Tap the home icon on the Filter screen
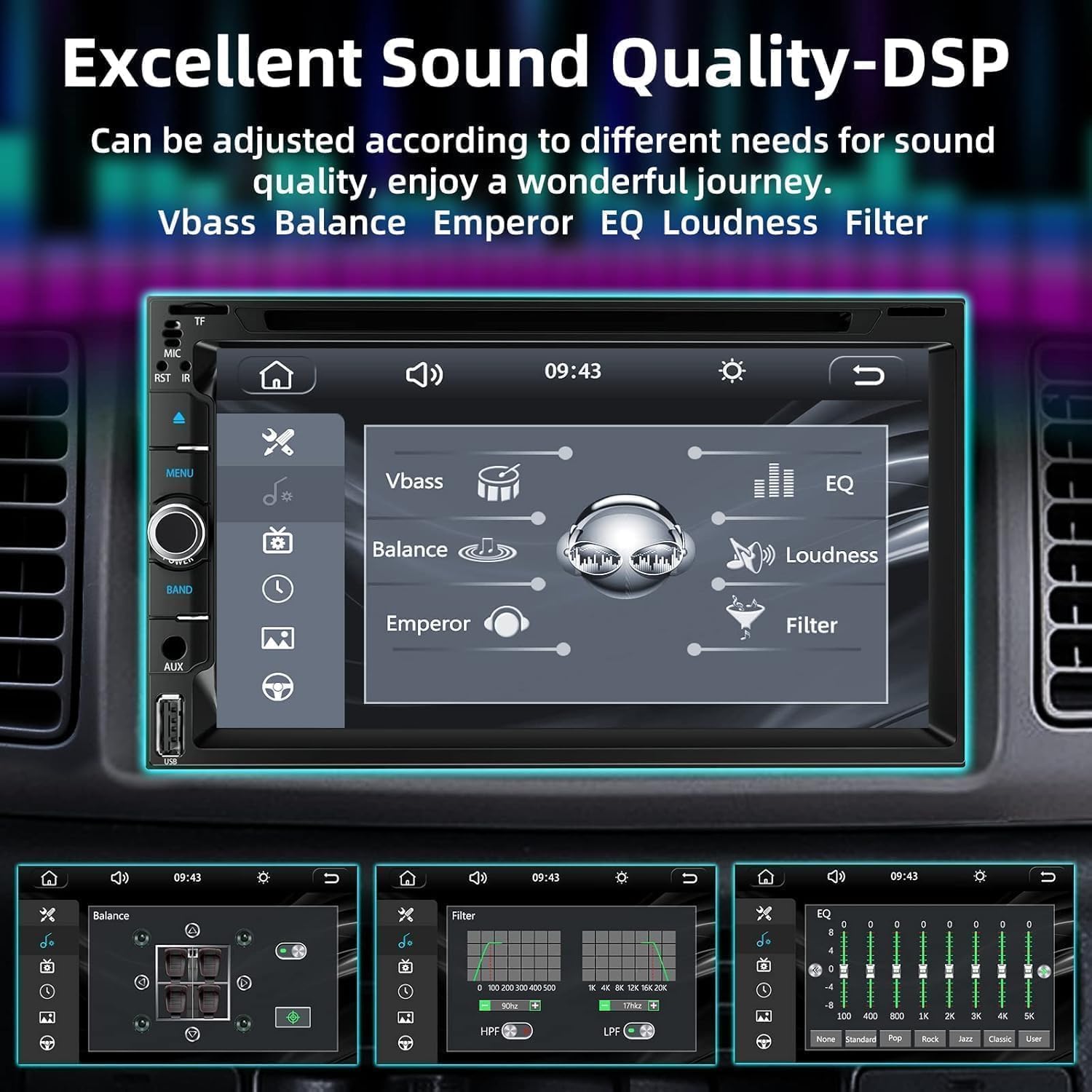The image size is (1092, 1092). click(407, 878)
